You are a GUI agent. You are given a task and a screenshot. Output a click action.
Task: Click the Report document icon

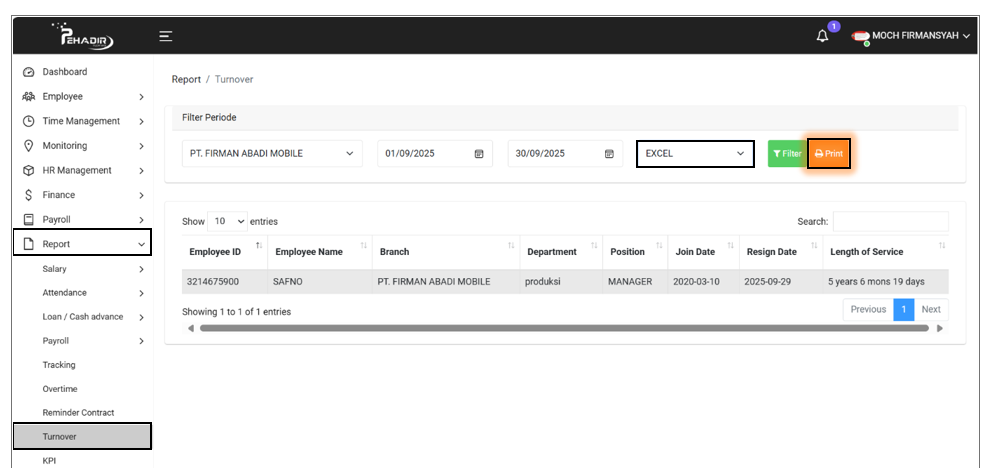(28, 244)
